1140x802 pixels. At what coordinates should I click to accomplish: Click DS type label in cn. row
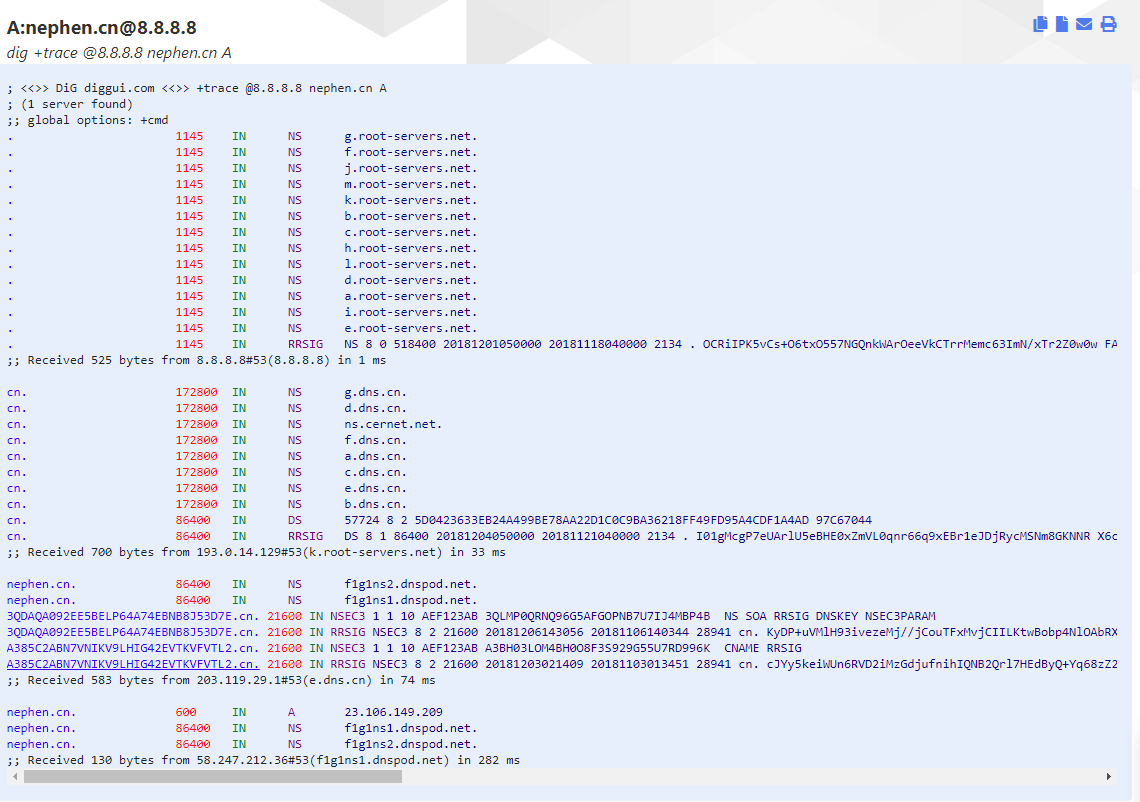click(294, 520)
